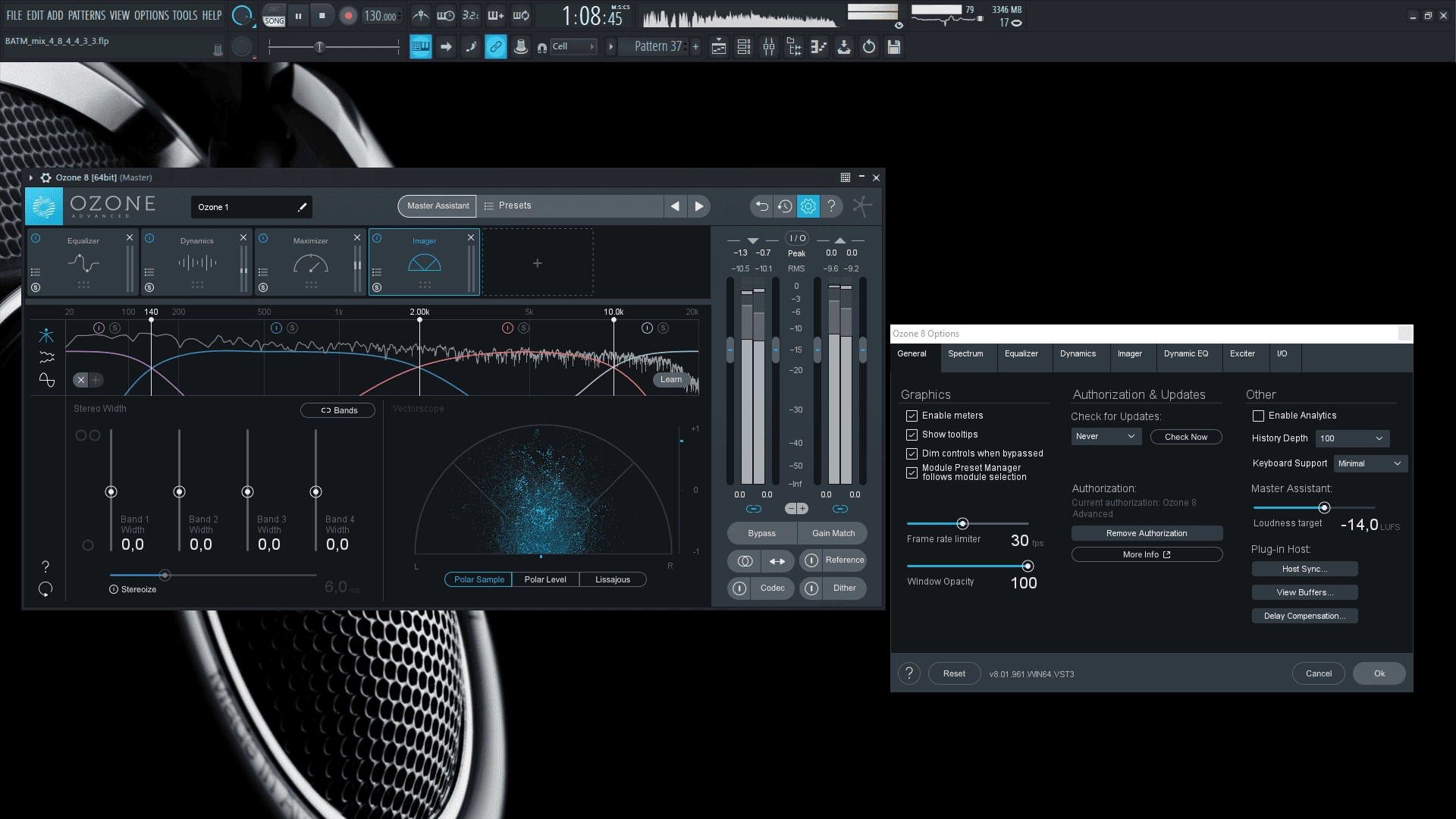Viewport: 1456px width, 819px height.
Task: Open History Depth dropdown
Action: click(1353, 438)
